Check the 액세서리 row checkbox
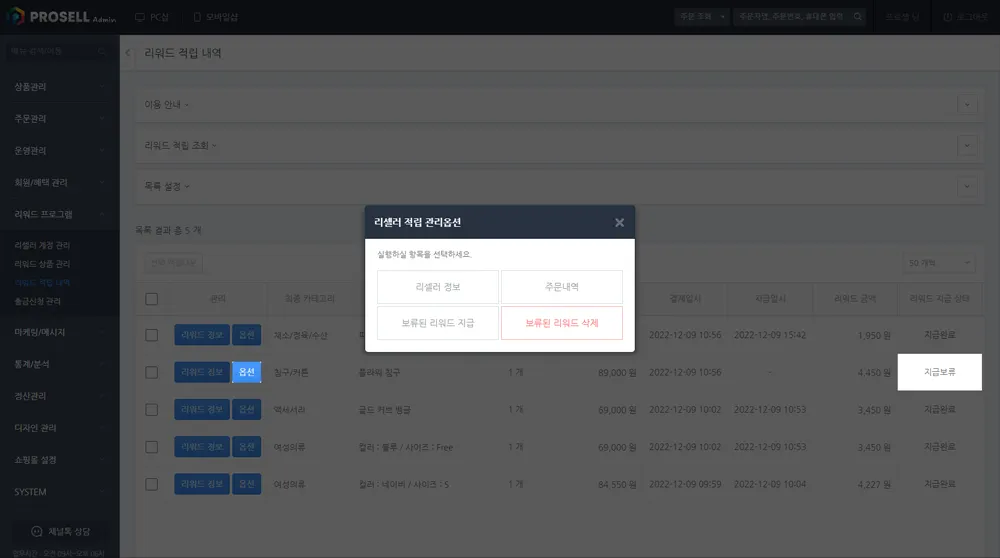Image resolution: width=1000 pixels, height=558 pixels. pyautogui.click(x=152, y=409)
